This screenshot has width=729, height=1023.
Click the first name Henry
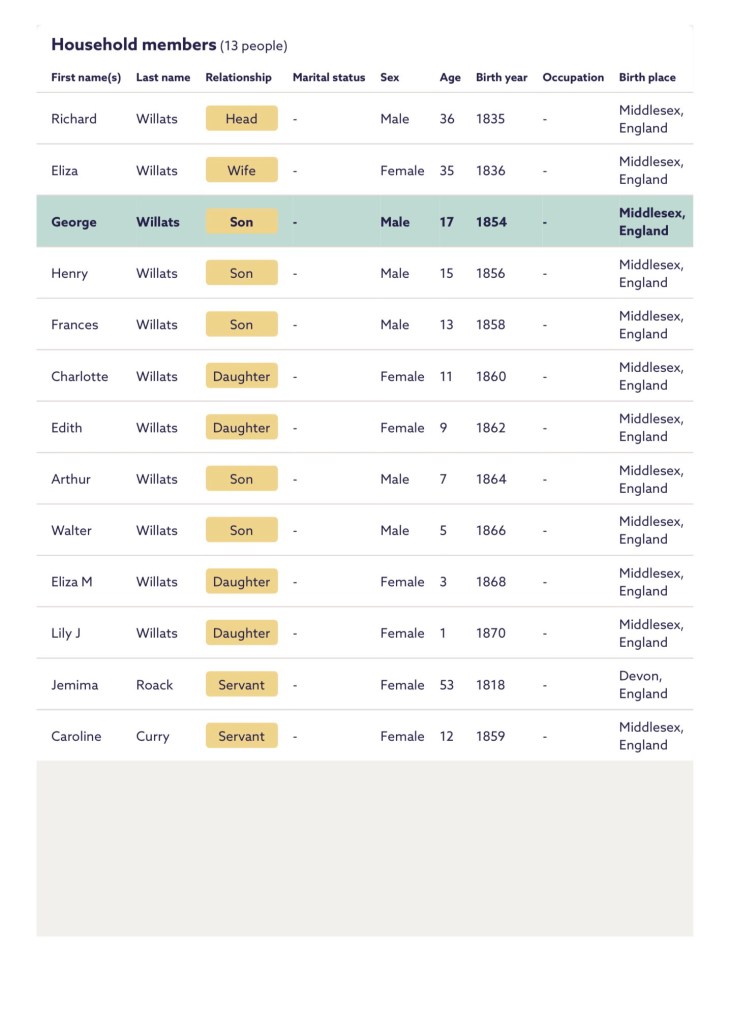[69, 273]
